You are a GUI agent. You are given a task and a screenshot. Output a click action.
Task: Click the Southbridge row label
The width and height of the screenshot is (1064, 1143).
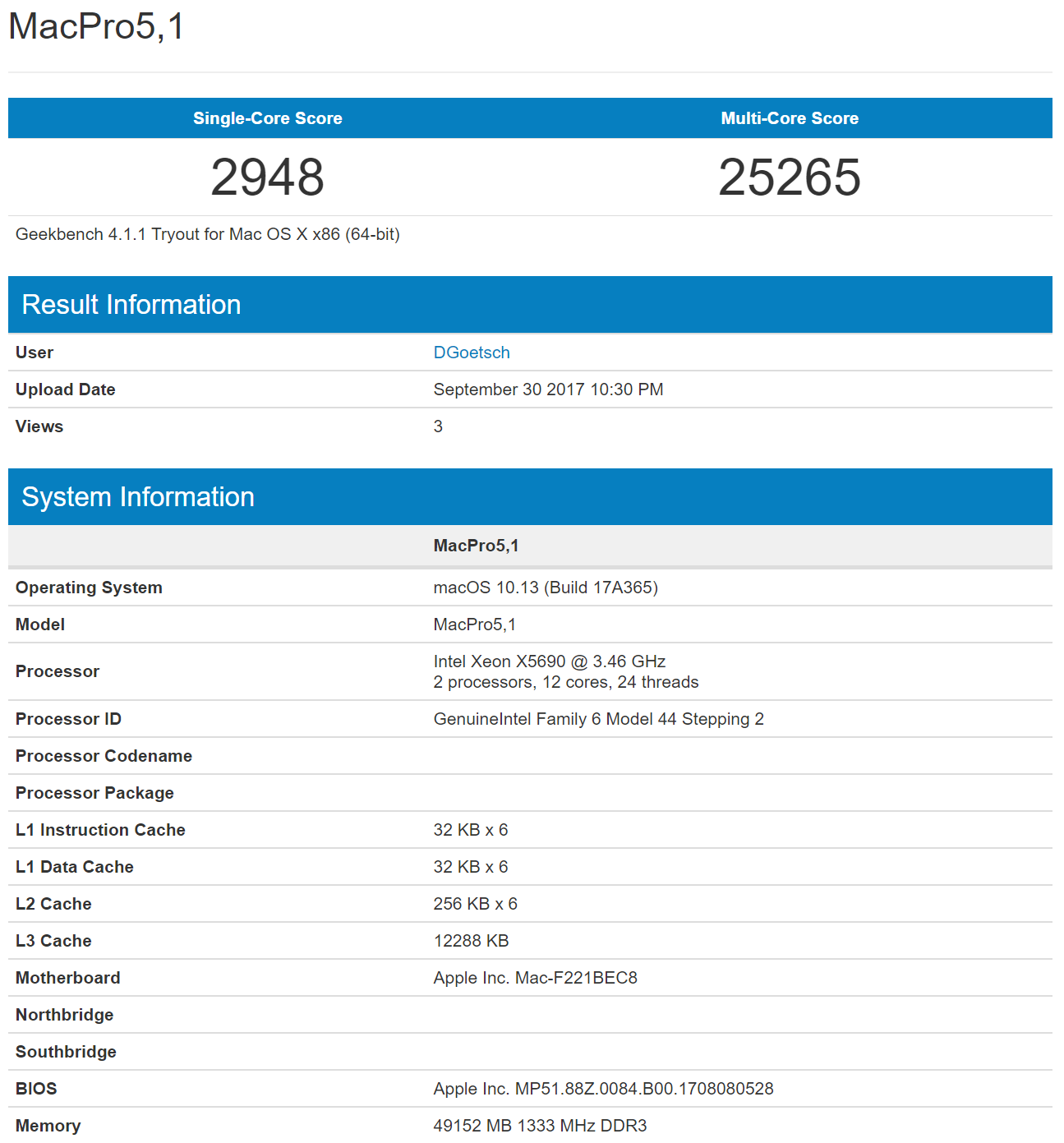(66, 1052)
